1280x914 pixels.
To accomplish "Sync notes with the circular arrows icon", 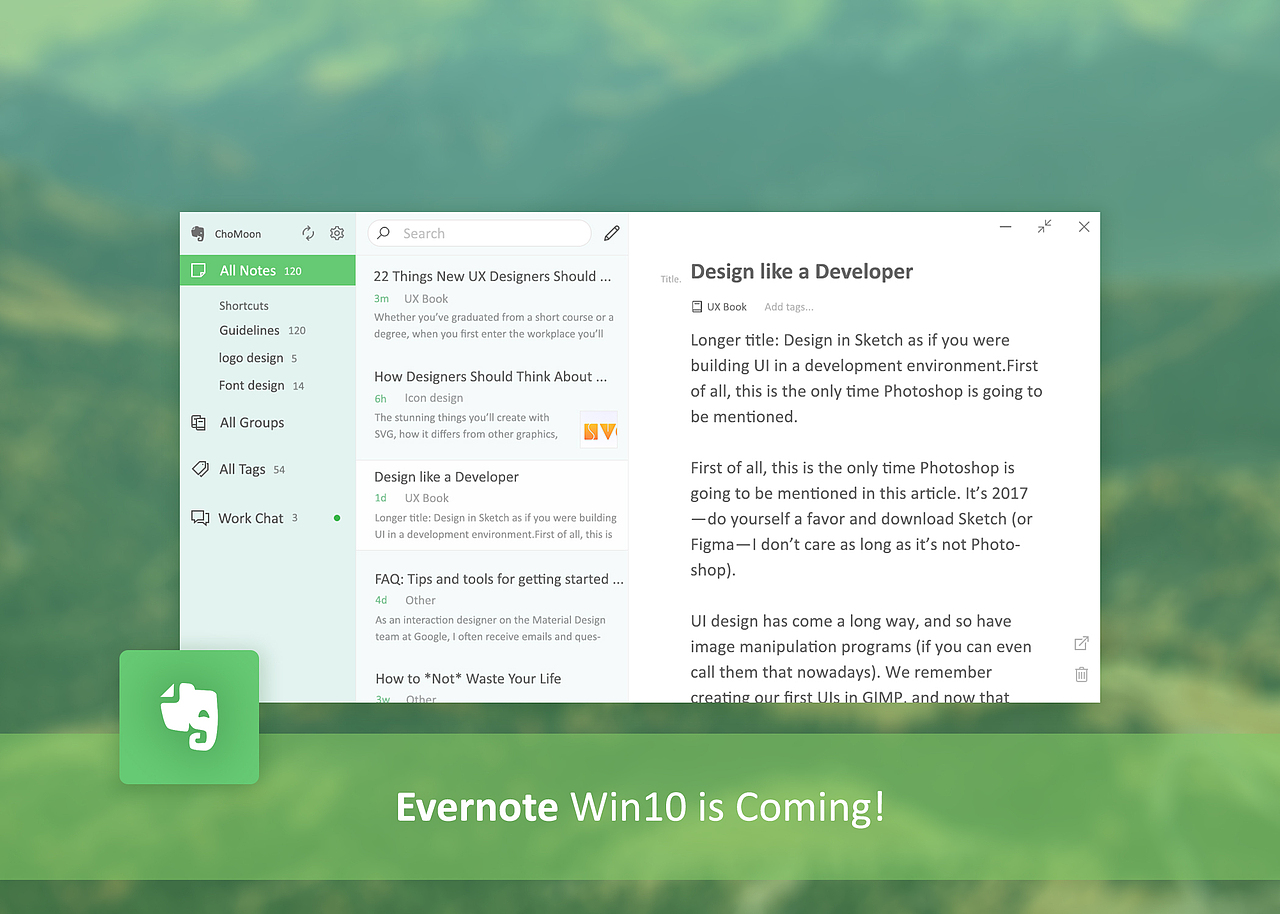I will 308,233.
